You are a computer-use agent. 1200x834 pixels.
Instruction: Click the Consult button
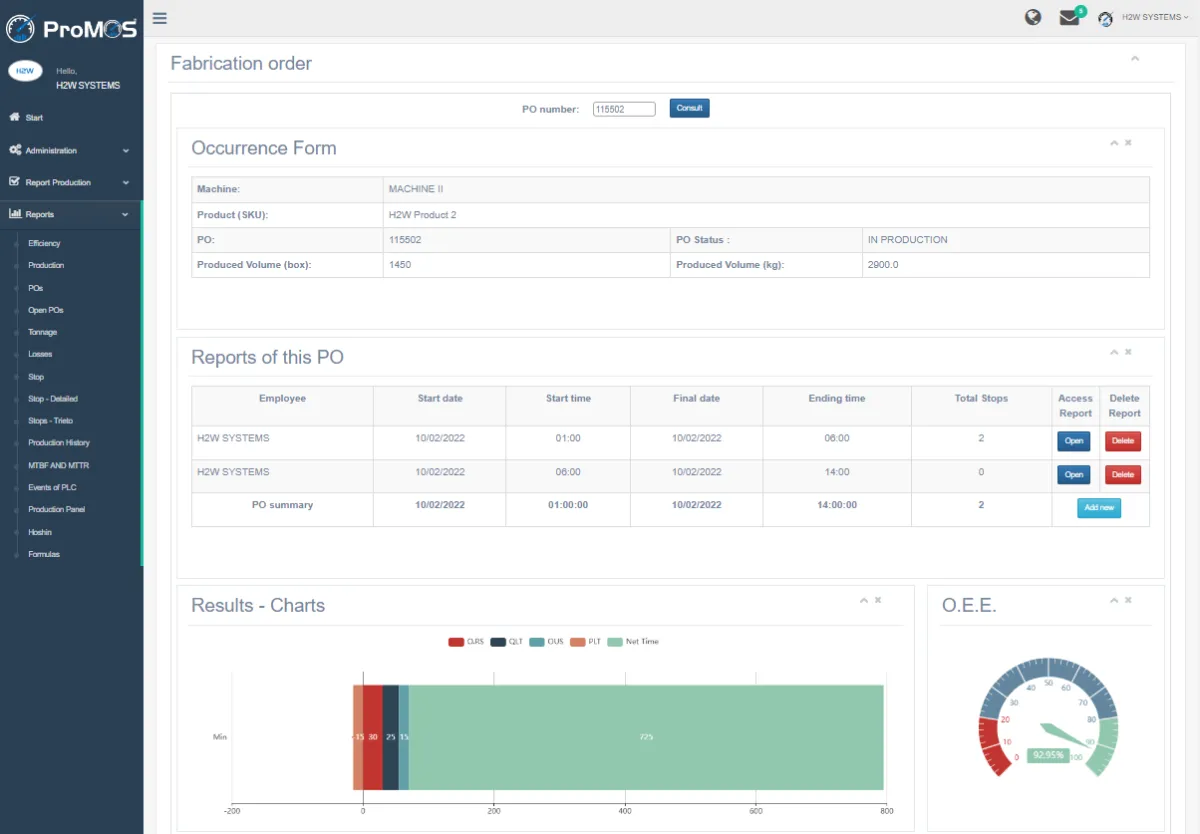pyautogui.click(x=689, y=108)
